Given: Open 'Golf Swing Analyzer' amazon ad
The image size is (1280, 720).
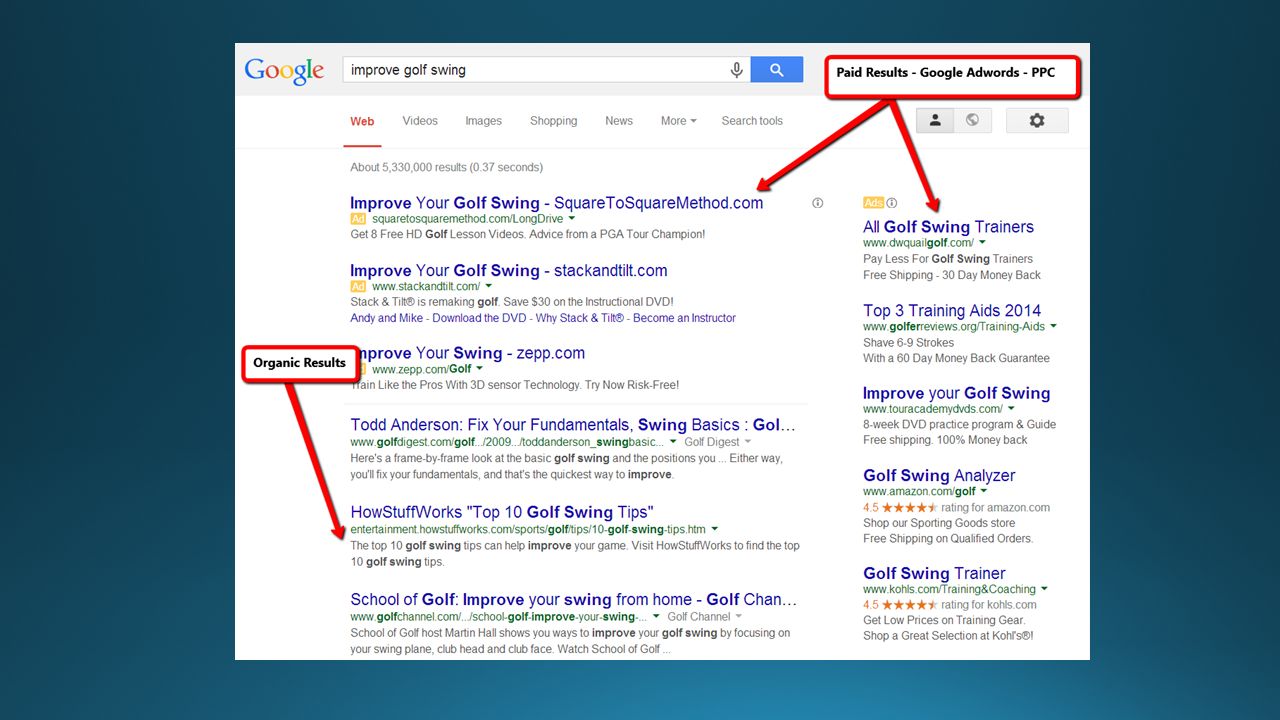Looking at the screenshot, I should (x=939, y=476).
